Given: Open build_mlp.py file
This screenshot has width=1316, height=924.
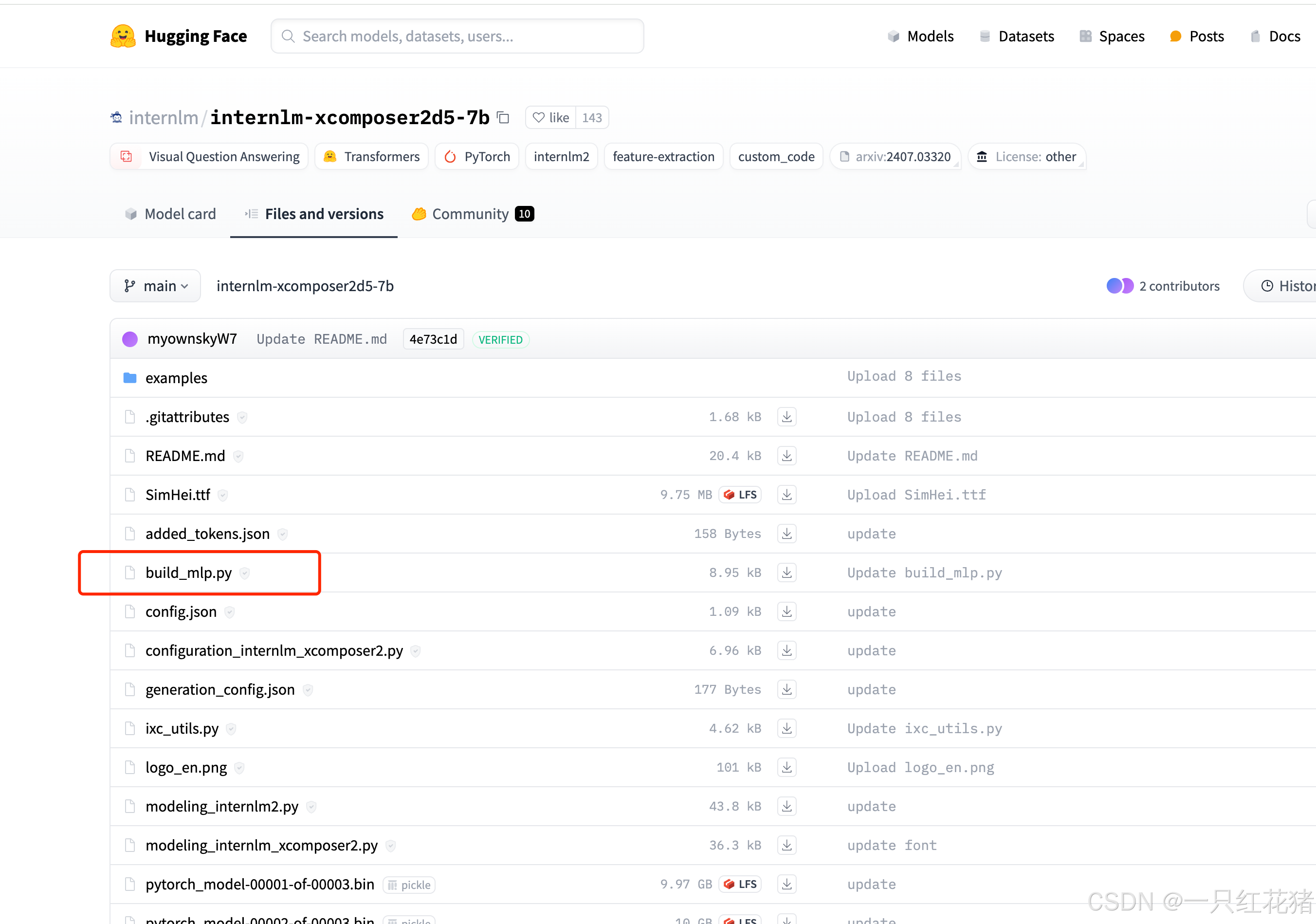Looking at the screenshot, I should click(189, 572).
